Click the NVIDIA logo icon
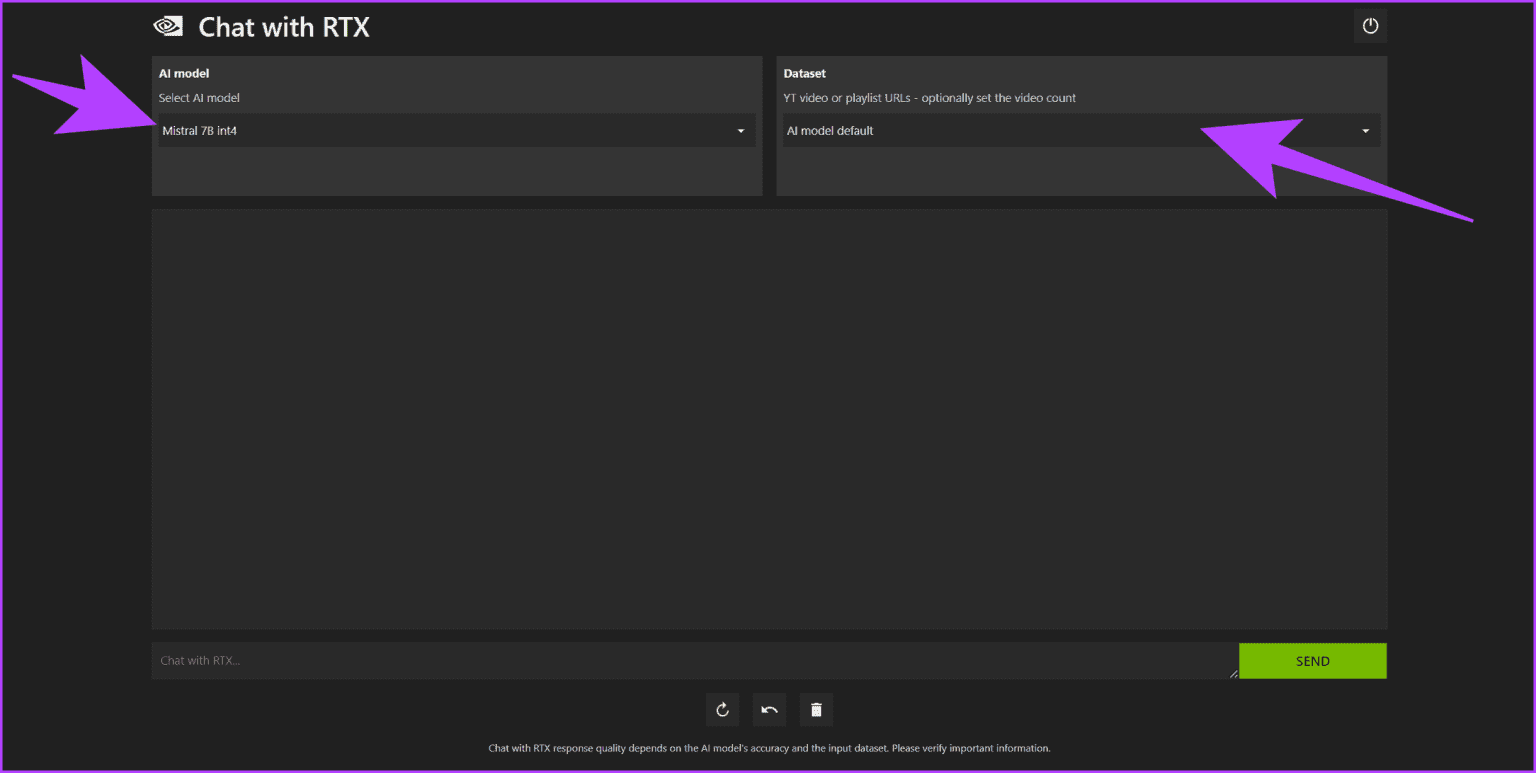This screenshot has height=773, width=1536. pyautogui.click(x=166, y=27)
